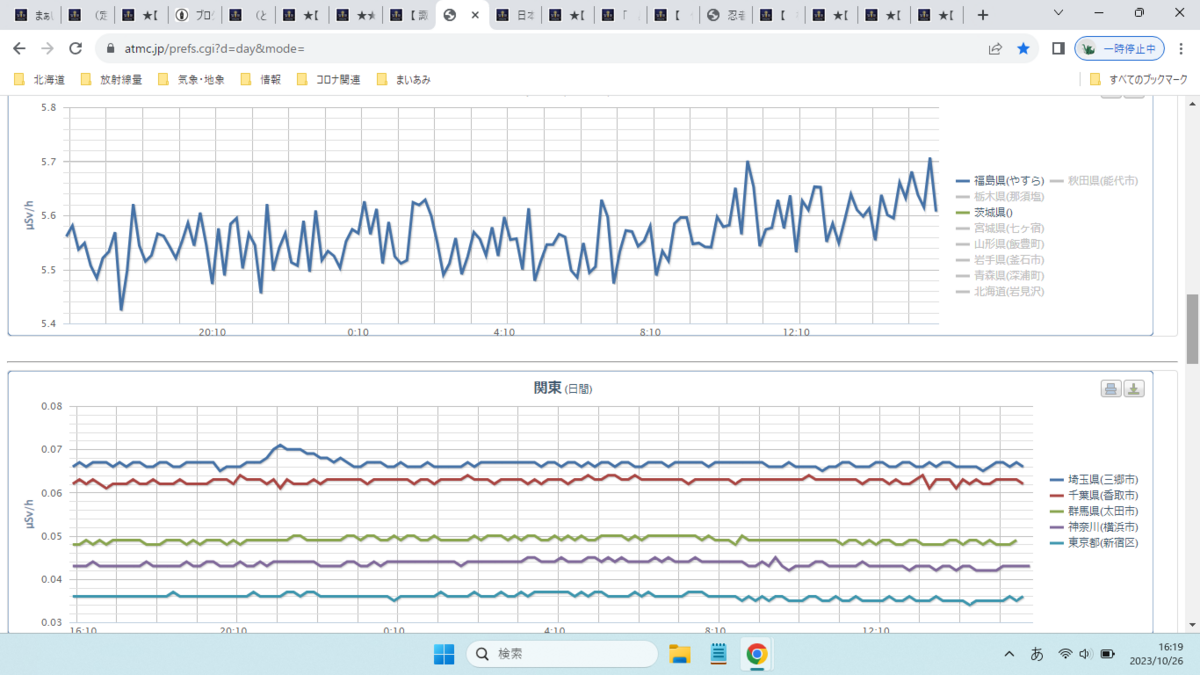This screenshot has height=675, width=1200.
Task: Toggle 秋田県(能代市) series in legend
Action: tap(1093, 181)
